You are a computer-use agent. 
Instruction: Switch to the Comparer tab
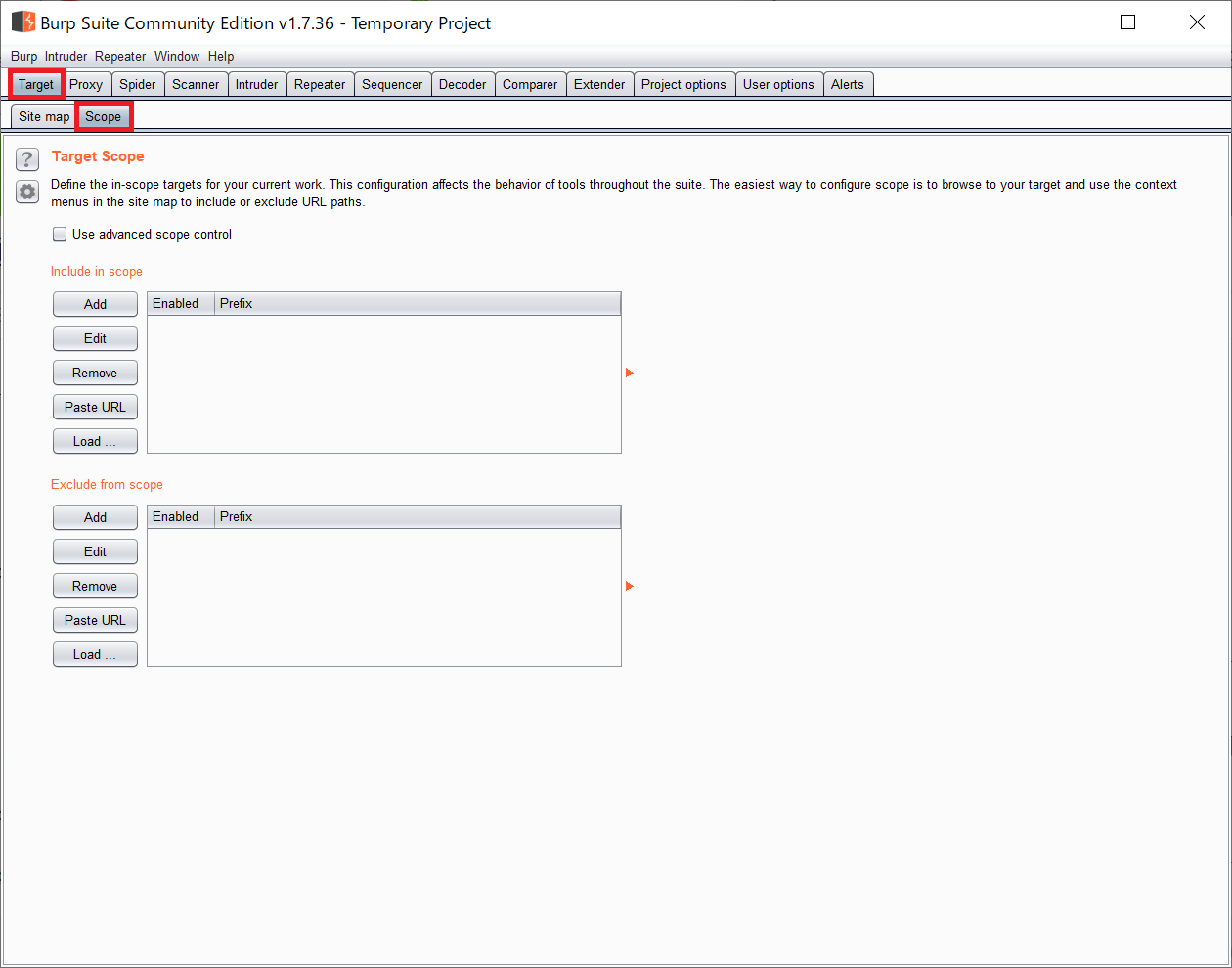click(x=530, y=84)
